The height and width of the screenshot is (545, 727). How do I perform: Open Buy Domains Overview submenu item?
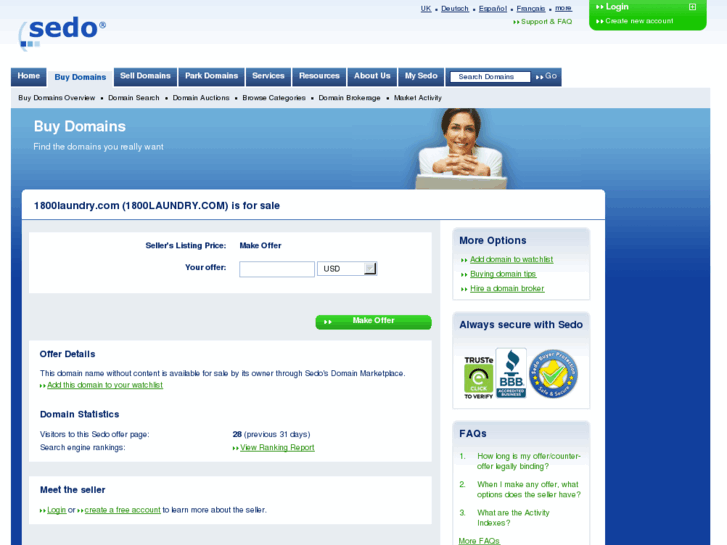(57, 98)
